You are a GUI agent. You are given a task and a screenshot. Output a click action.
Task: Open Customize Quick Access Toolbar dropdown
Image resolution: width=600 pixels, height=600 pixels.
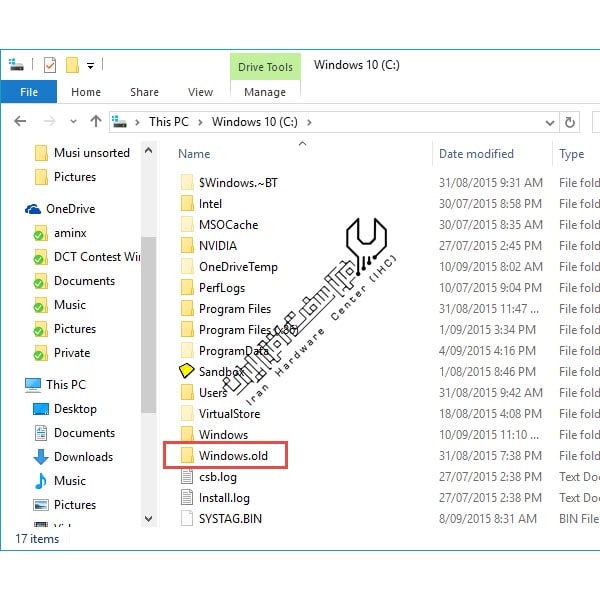click(x=90, y=66)
